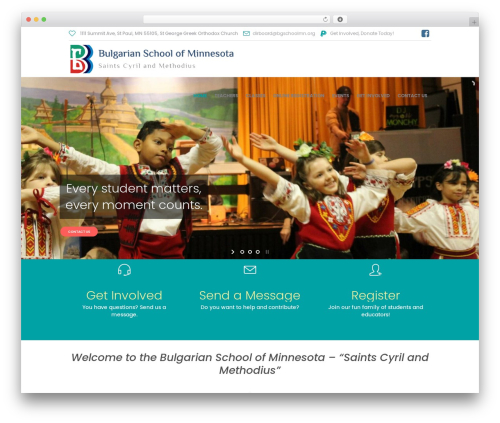Screen dimensions: 500x423
Task: Click the heart location icon by the address
Action: (x=72, y=33)
